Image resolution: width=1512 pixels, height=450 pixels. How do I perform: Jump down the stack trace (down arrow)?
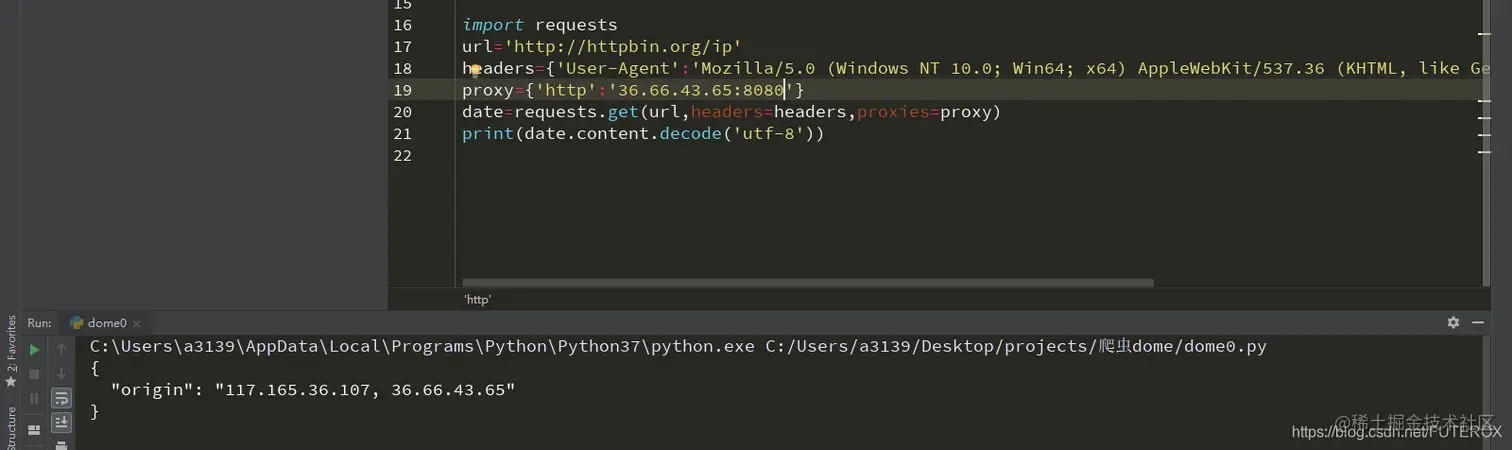tap(61, 374)
